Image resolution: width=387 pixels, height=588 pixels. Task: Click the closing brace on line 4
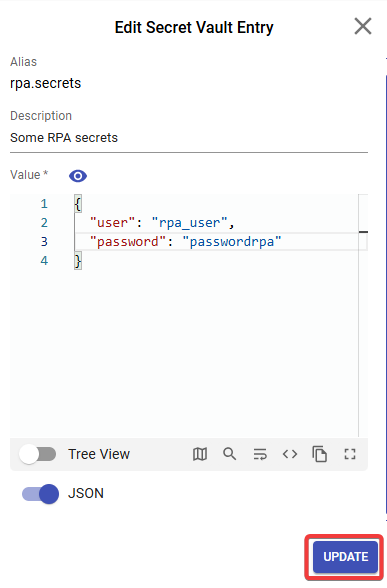78,261
